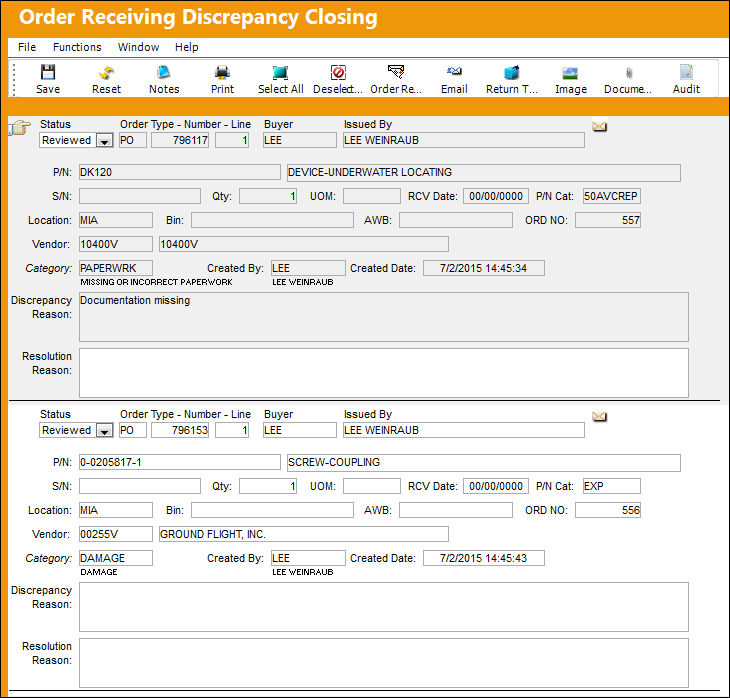Click Bin field for order 796117
Image resolution: width=730 pixels, height=698 pixels.
[x=272, y=220]
